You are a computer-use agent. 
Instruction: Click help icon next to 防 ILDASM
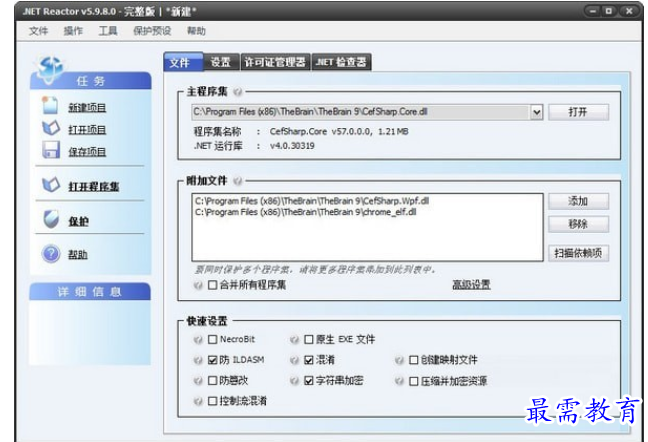[198, 360]
